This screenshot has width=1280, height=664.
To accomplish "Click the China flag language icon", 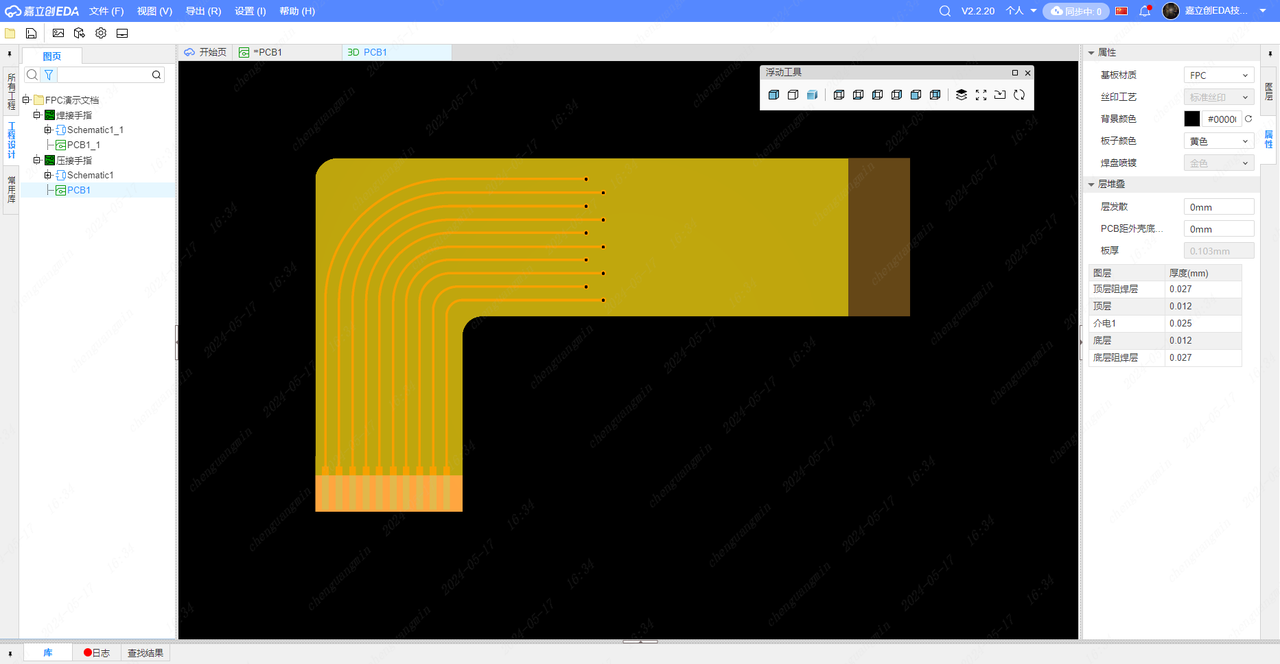I will pyautogui.click(x=1121, y=11).
